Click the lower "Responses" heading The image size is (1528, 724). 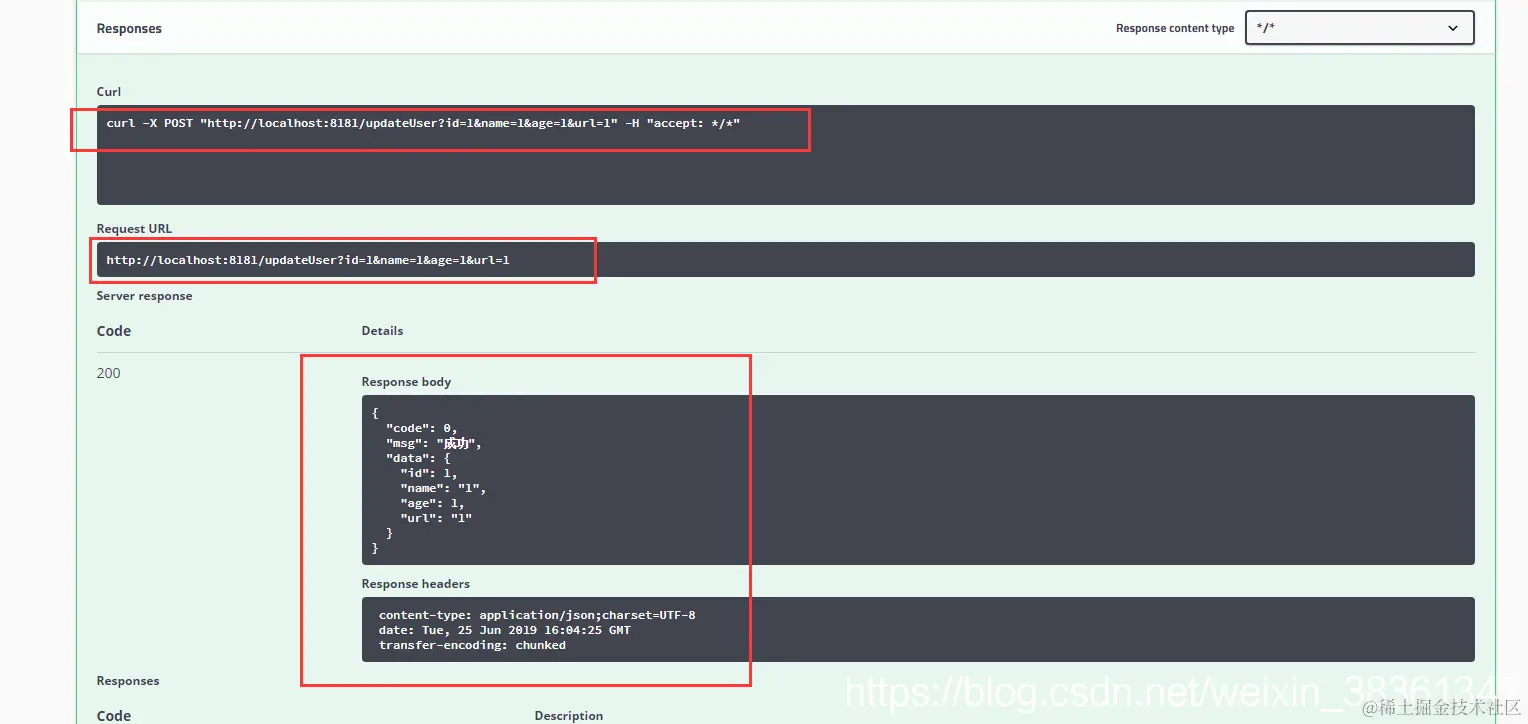[128, 681]
